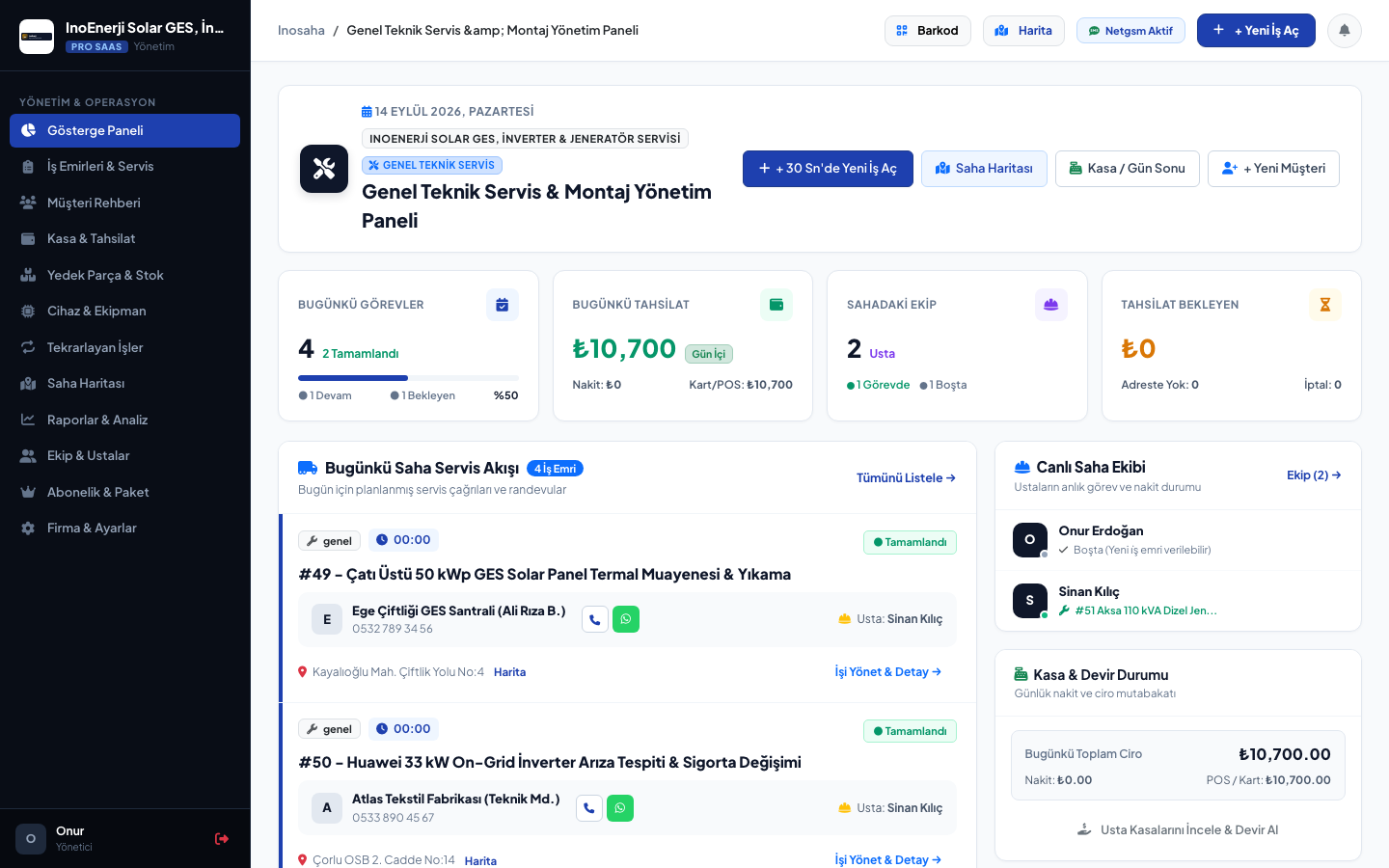Screen dimensions: 1389x868
Task: Navigate to Cihaz & Ekipman
Action: [x=124, y=312]
